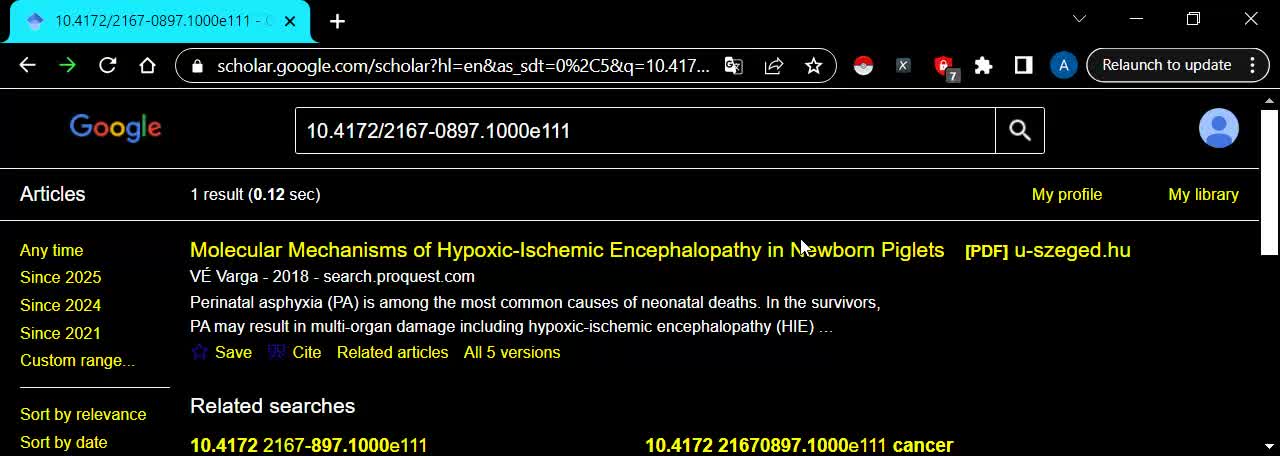1280x456 pixels.
Task: Save the article with the star Save icon
Action: click(221, 352)
